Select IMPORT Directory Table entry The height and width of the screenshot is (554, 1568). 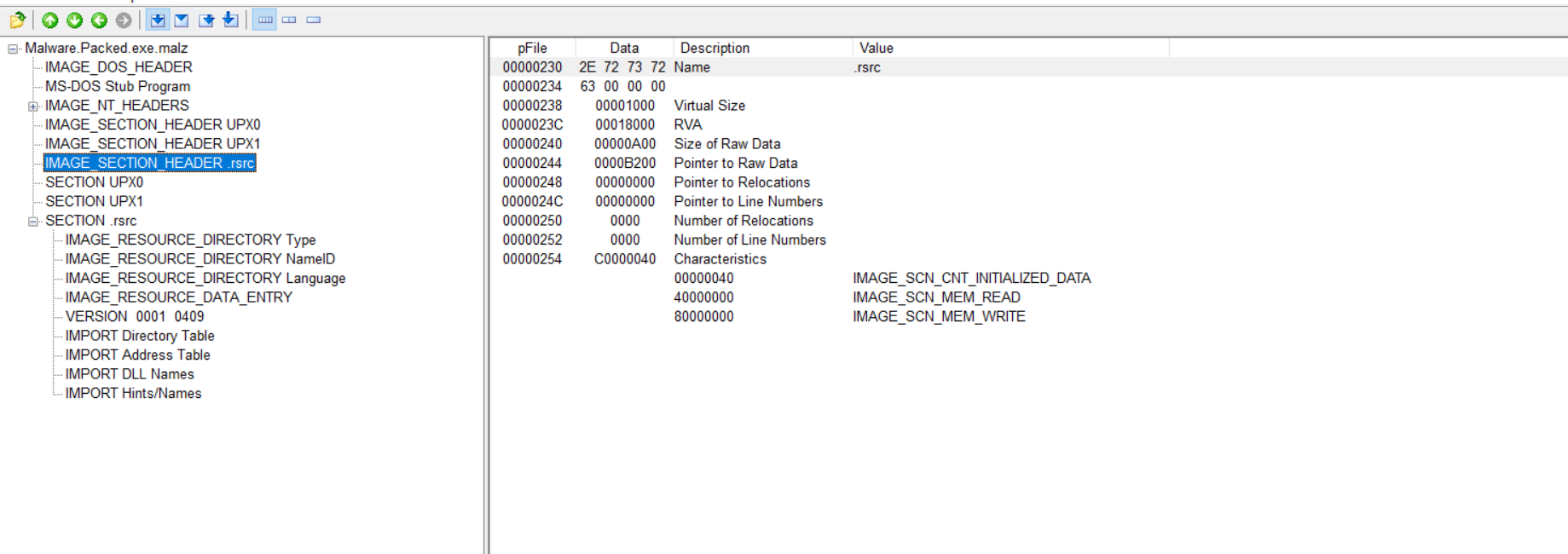[140, 336]
